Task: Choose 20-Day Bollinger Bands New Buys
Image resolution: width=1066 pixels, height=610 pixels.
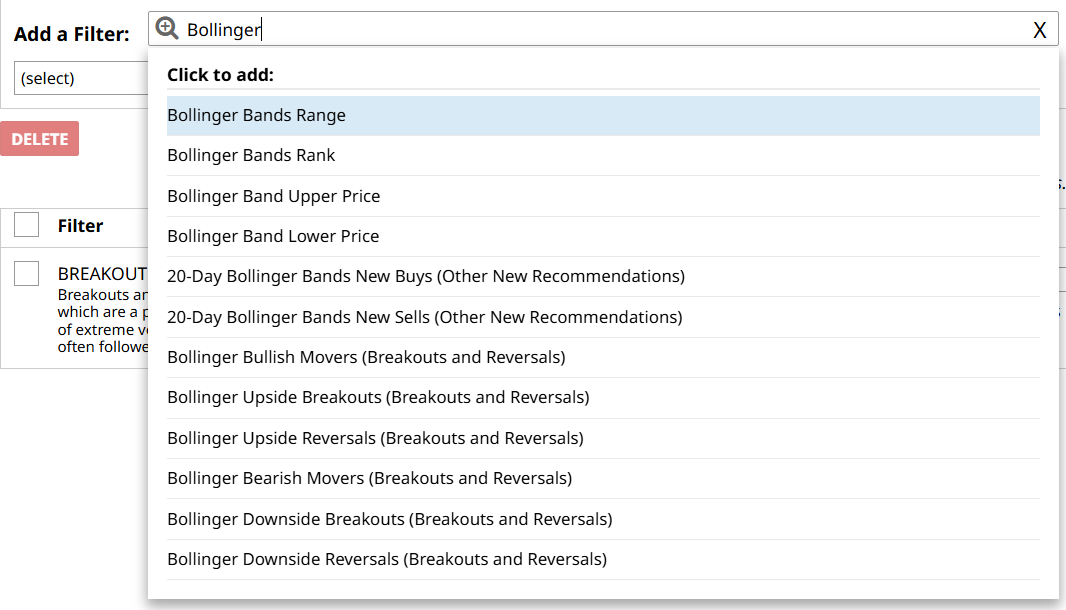Action: [x=425, y=276]
